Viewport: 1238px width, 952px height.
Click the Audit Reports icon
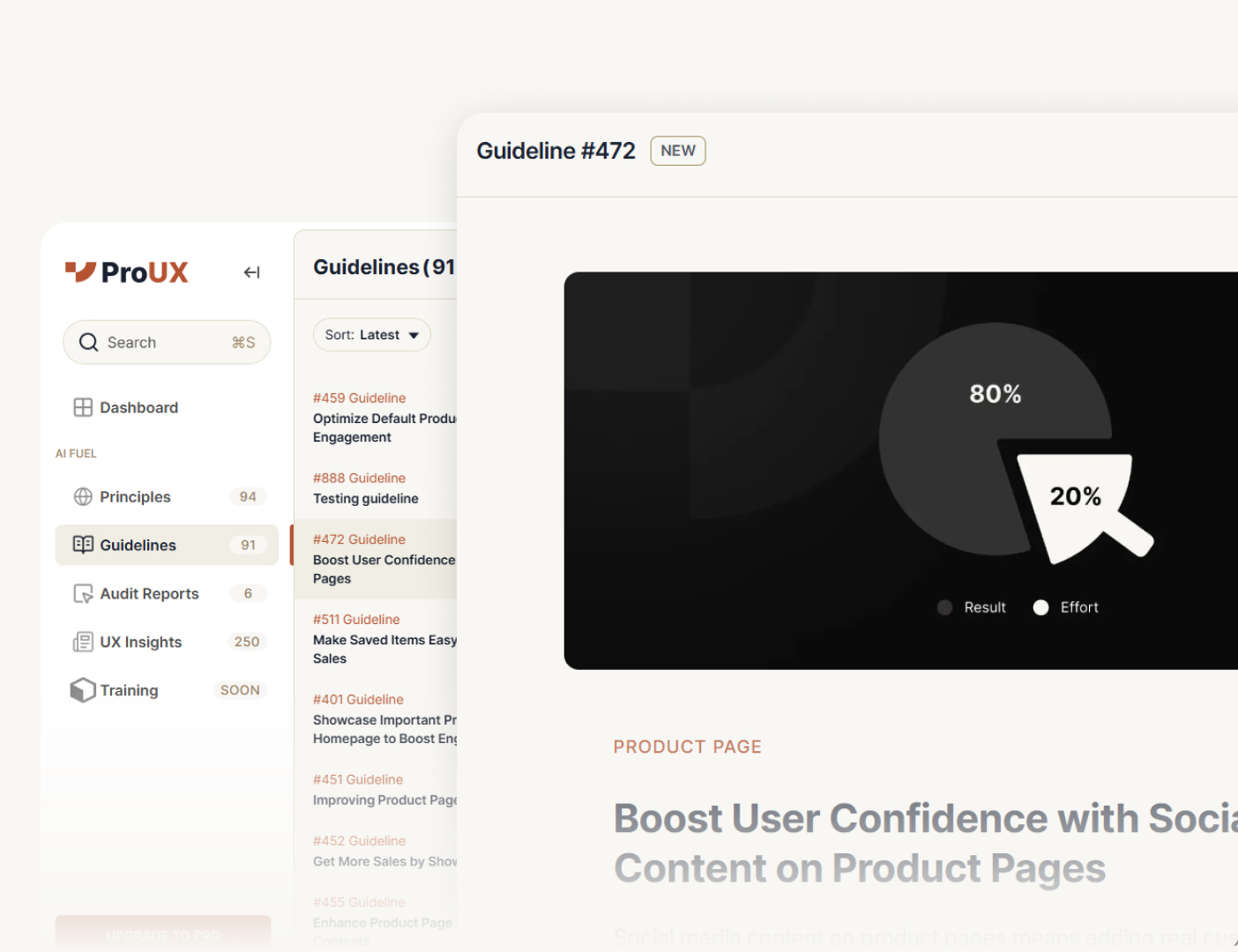[83, 594]
